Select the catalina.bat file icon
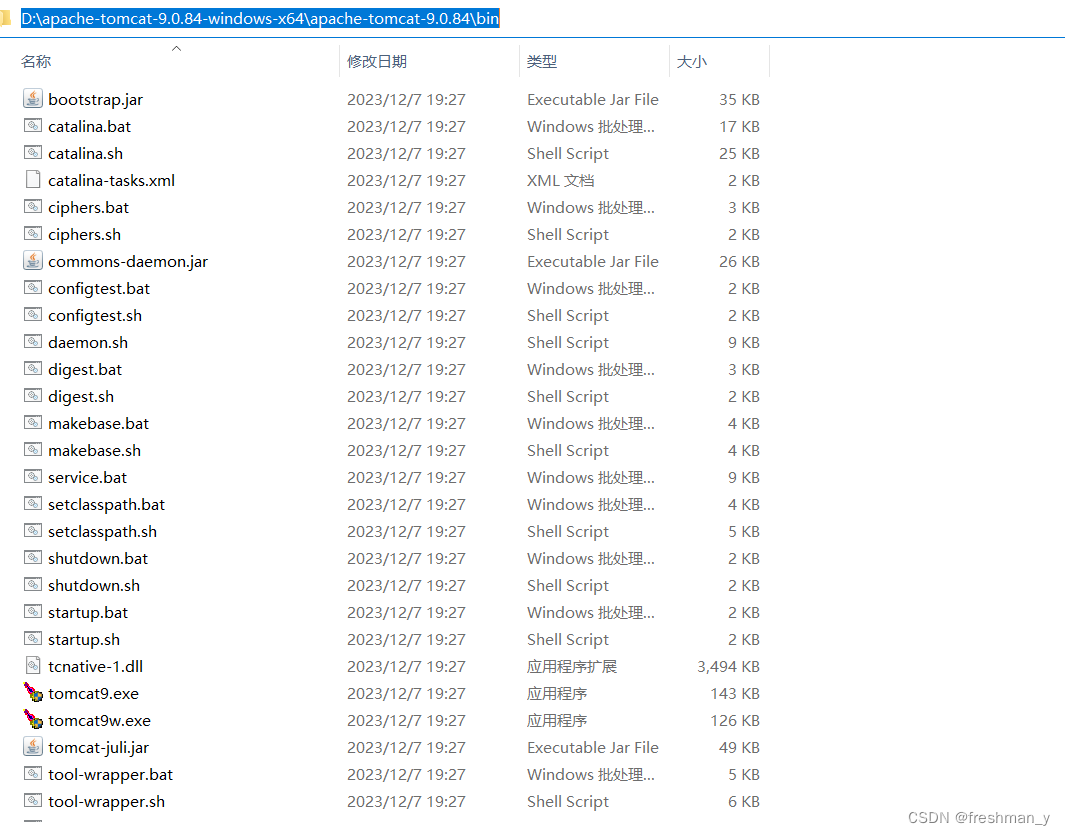This screenshot has height=835, width=1065. [x=33, y=126]
